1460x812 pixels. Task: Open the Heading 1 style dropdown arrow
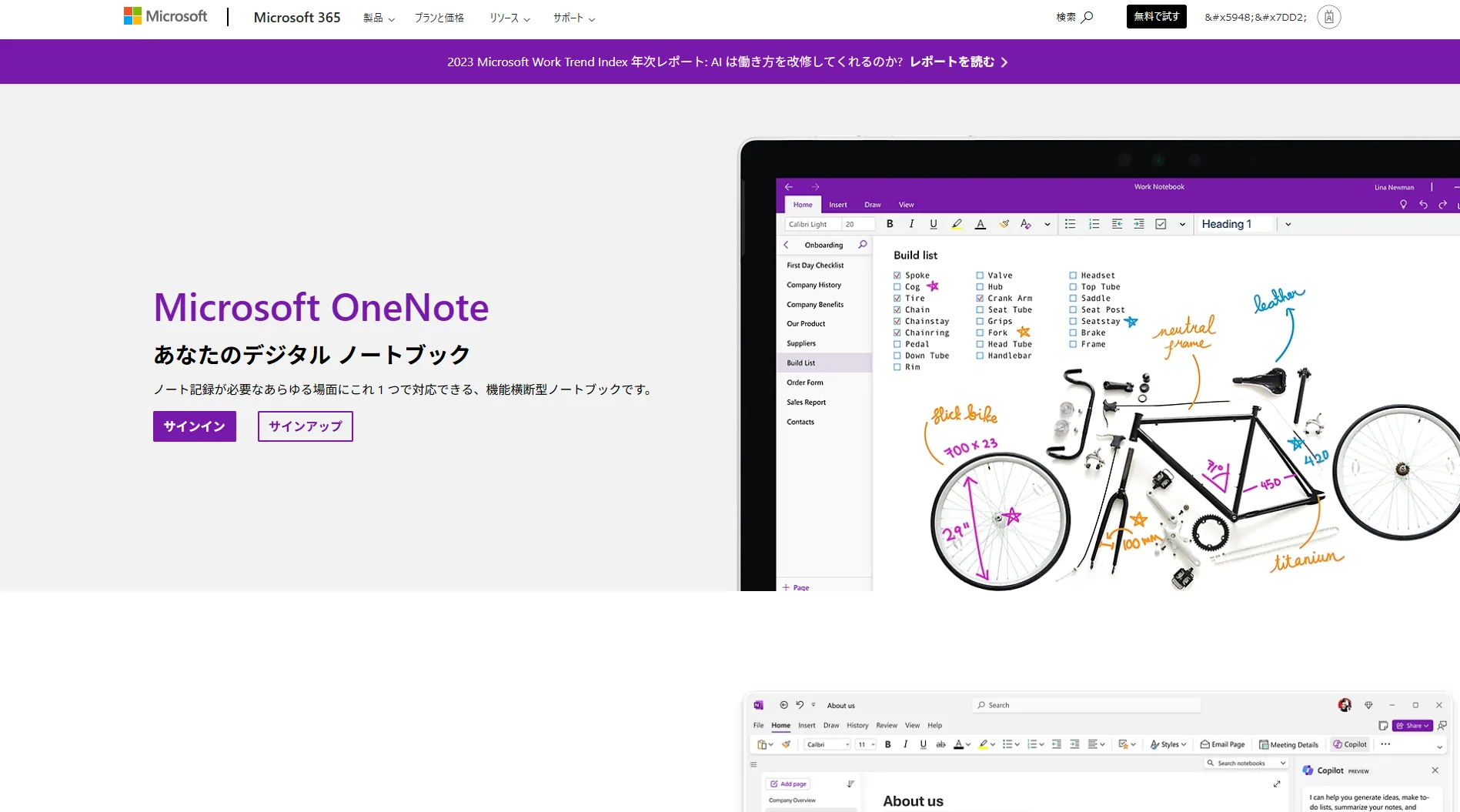click(x=1288, y=224)
